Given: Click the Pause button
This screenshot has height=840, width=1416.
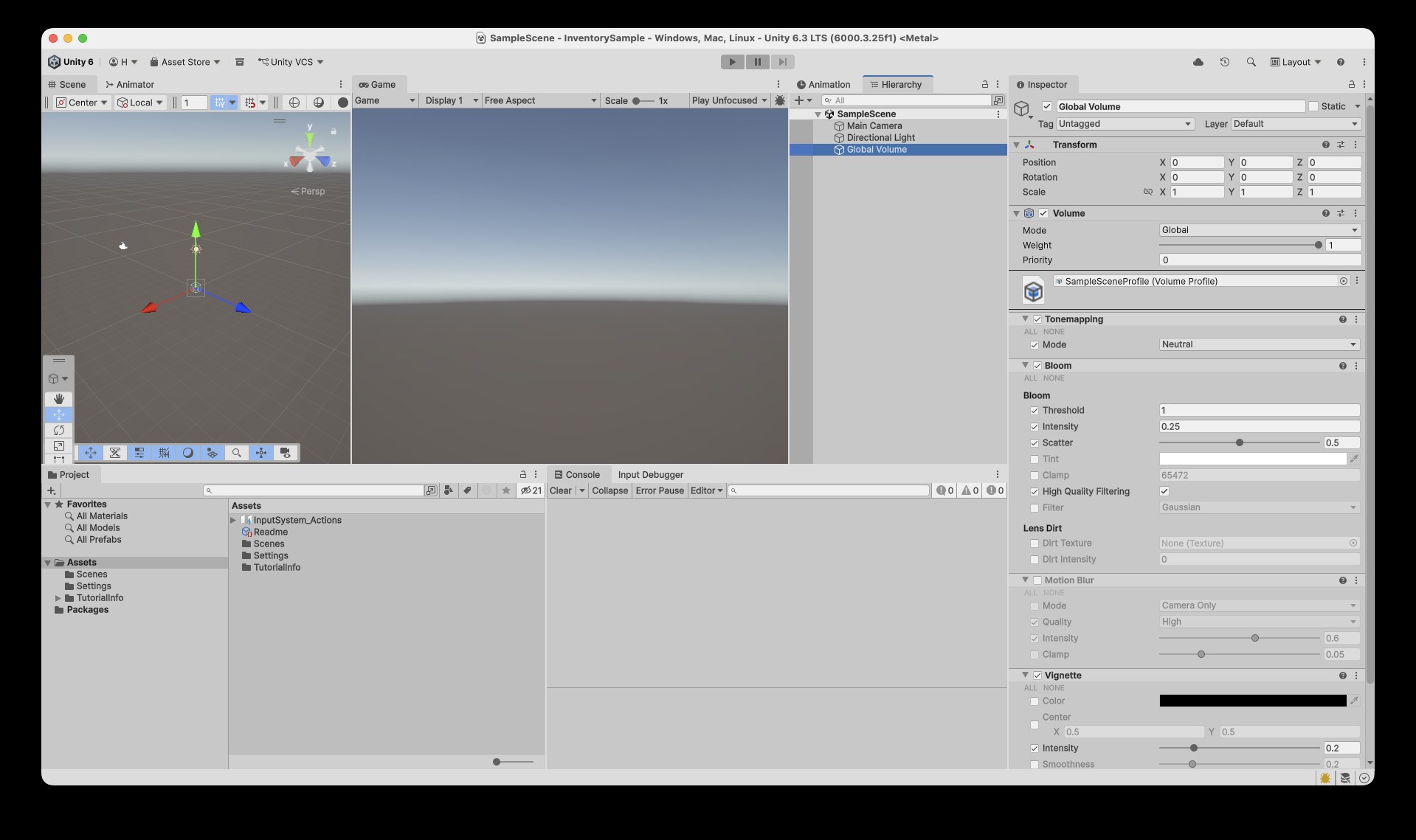Looking at the screenshot, I should tap(757, 62).
